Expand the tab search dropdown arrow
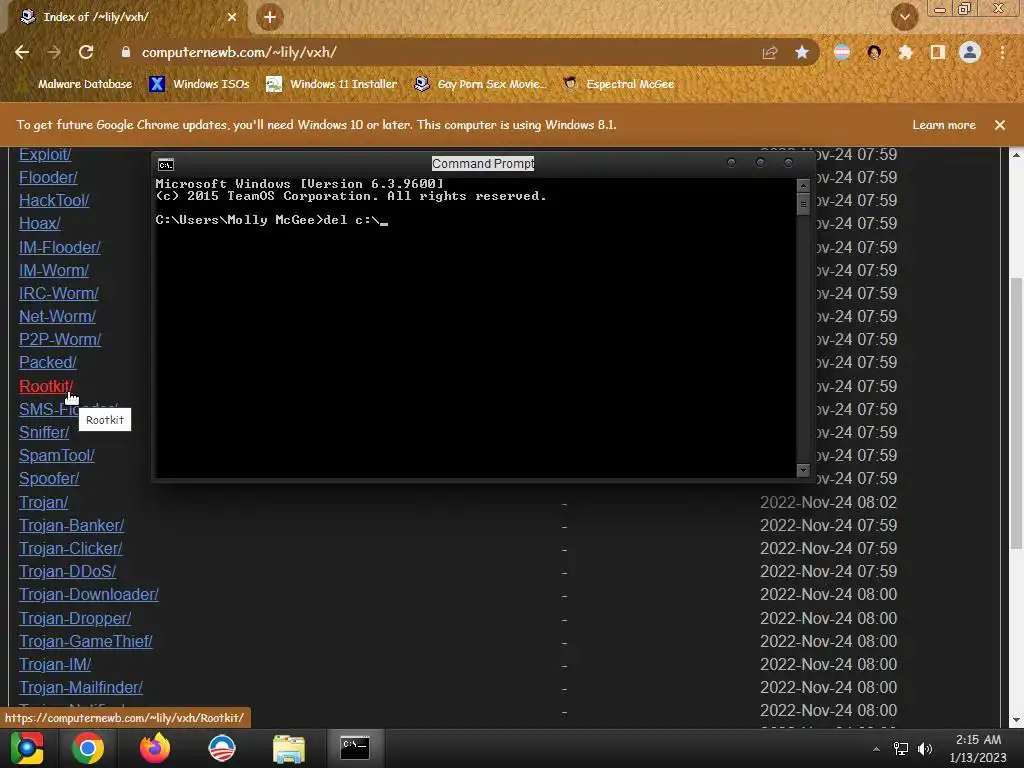Image resolution: width=1024 pixels, height=768 pixels. point(905,17)
